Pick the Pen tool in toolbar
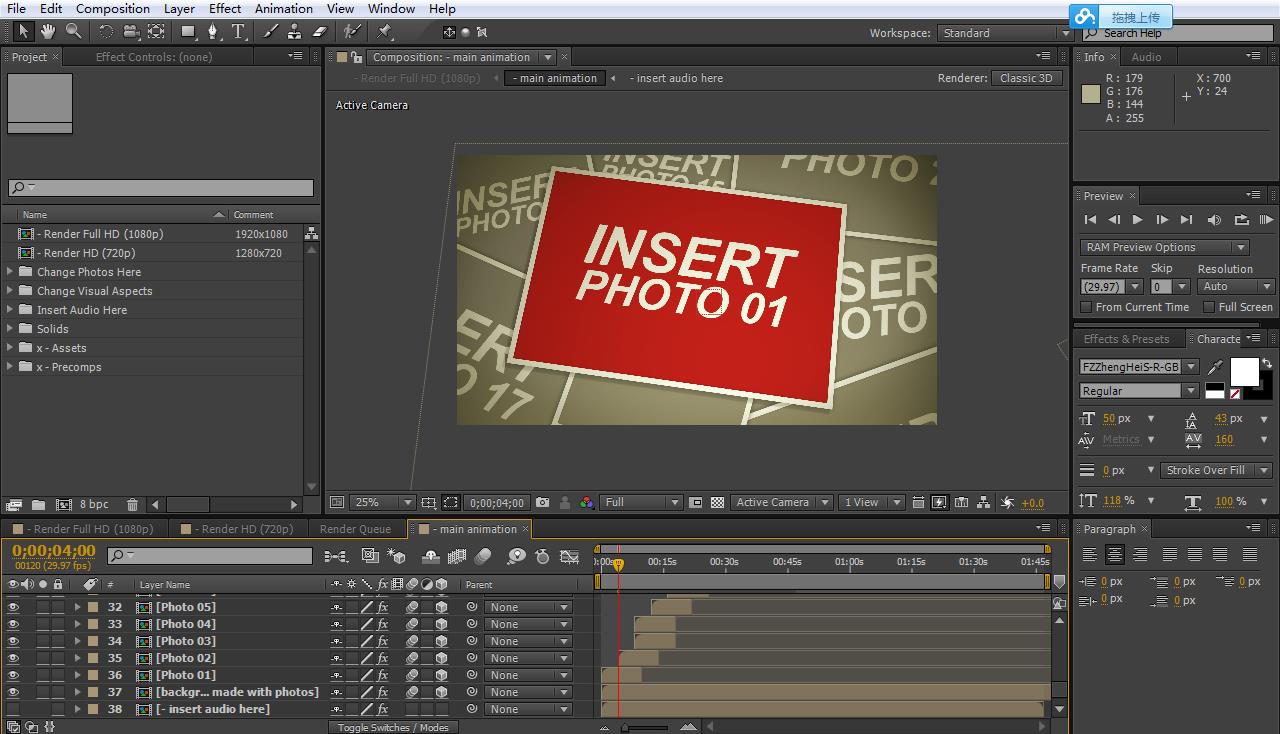Viewport: 1280px width, 734px height. point(212,32)
